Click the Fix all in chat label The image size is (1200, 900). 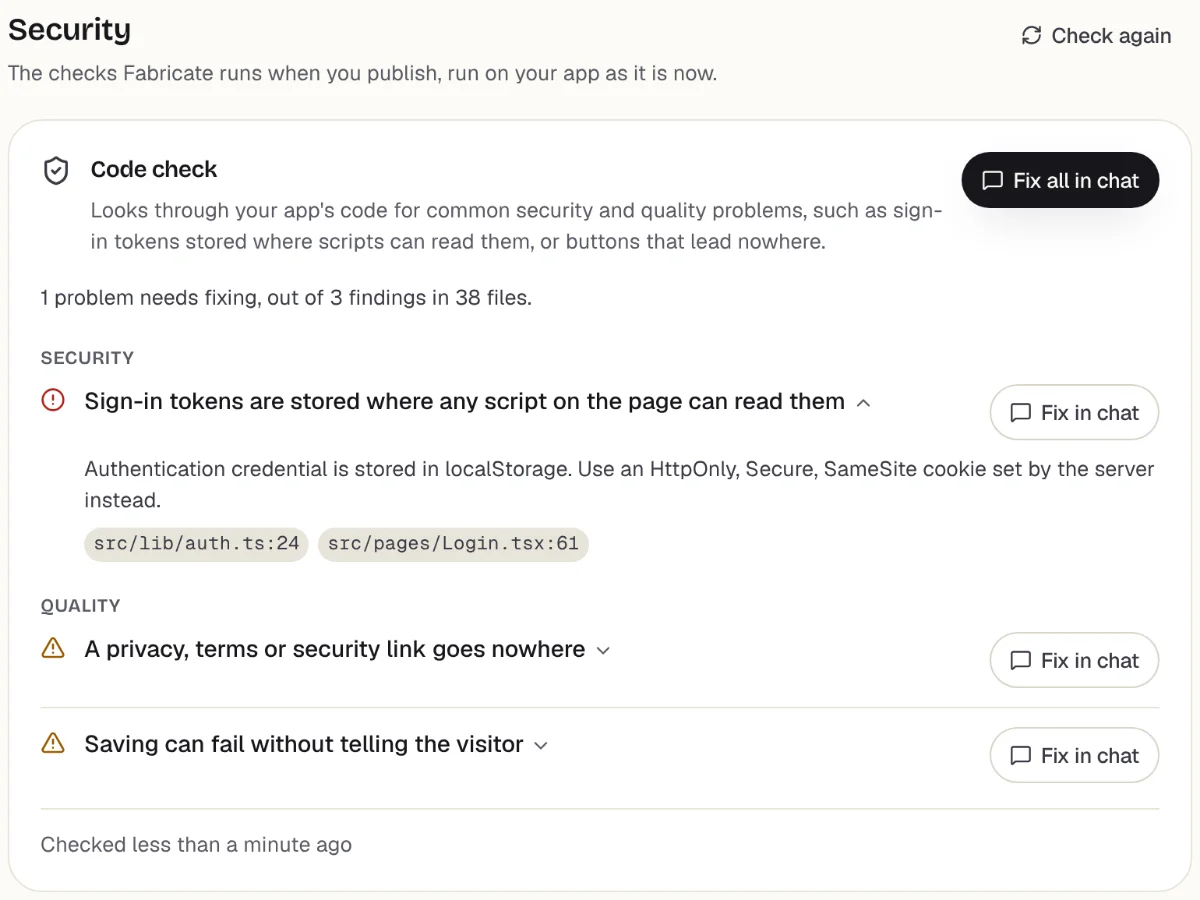[x=1076, y=180]
